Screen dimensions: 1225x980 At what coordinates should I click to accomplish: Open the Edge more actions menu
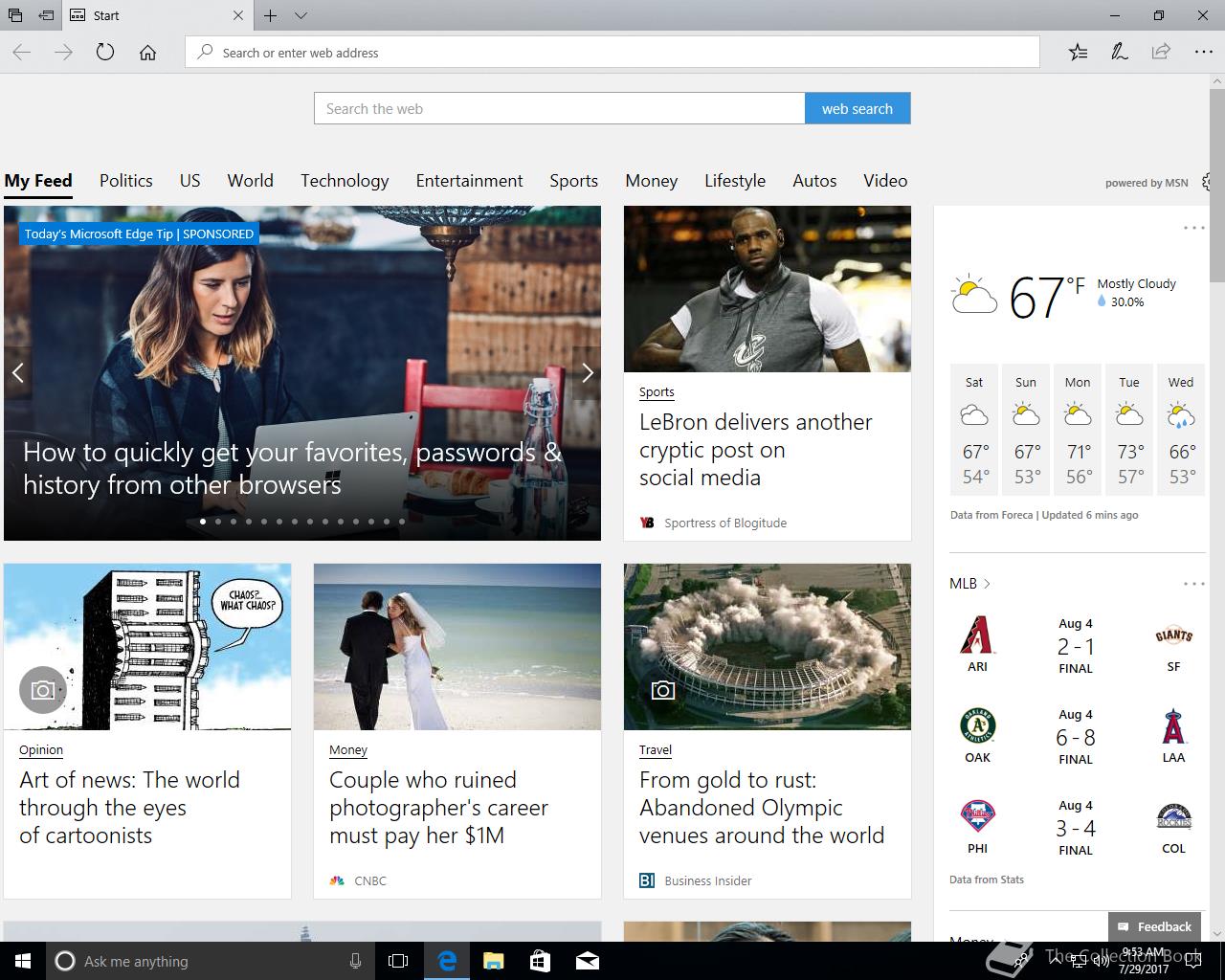pos(1203,53)
